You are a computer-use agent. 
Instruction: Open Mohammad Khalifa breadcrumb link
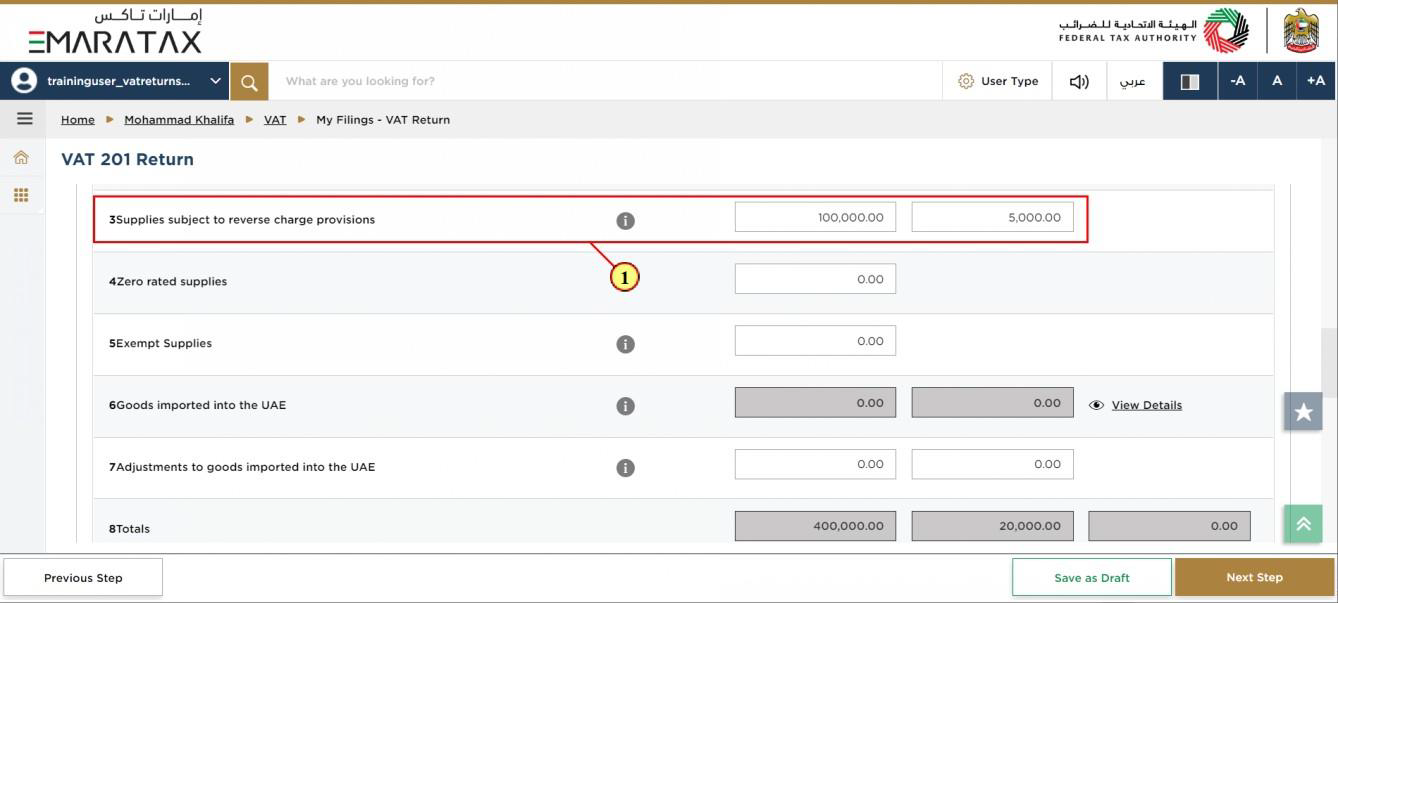179,119
